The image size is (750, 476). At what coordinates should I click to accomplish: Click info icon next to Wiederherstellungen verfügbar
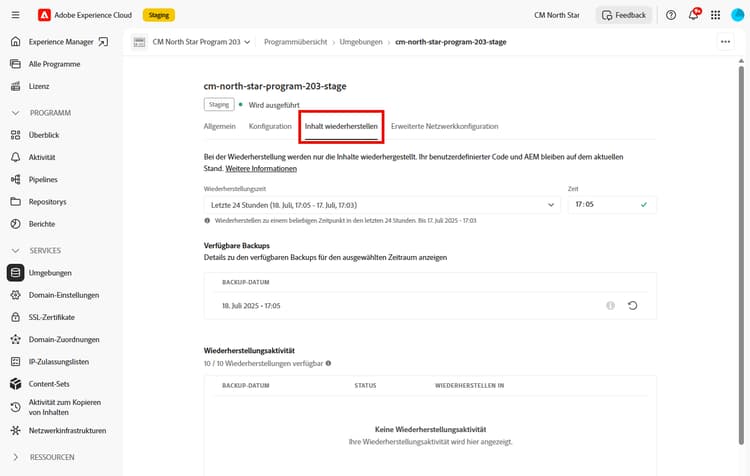329,363
